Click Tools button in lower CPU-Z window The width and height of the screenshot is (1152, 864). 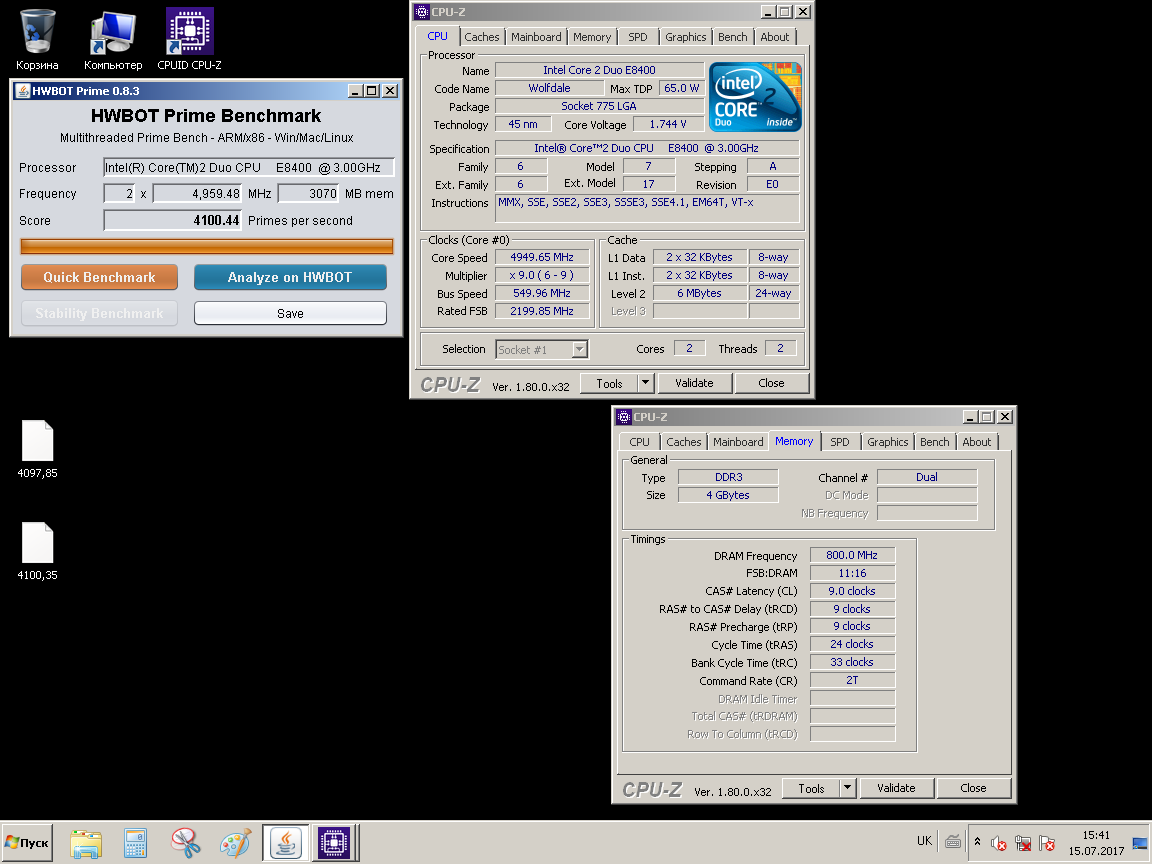point(811,788)
